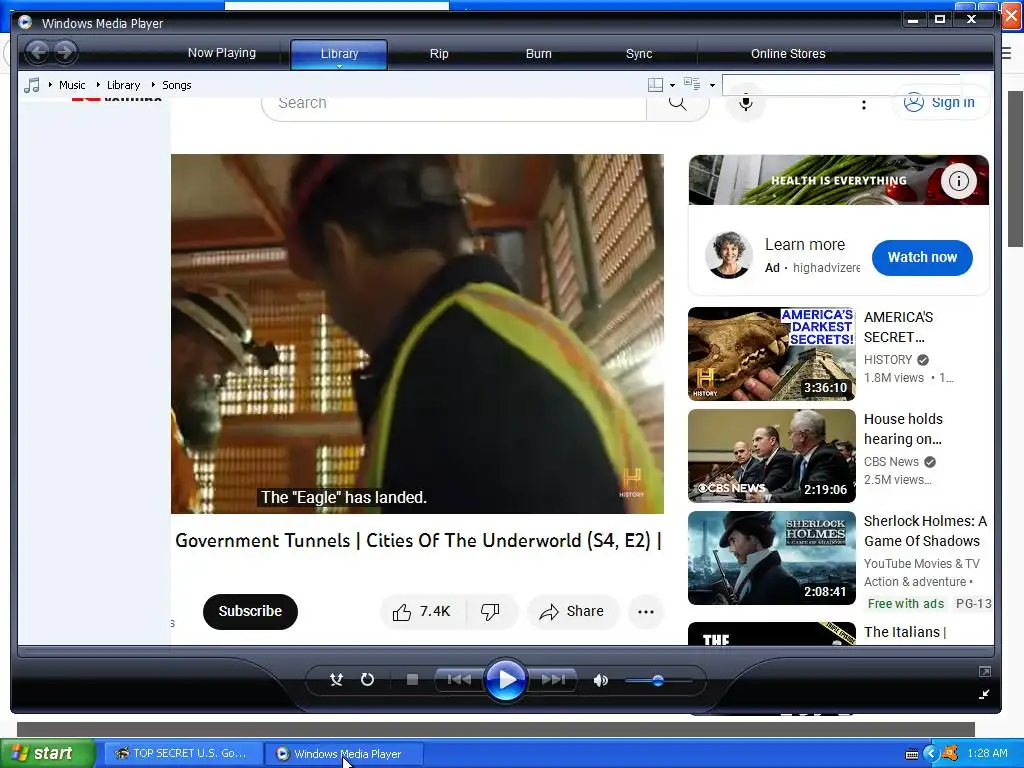Click the YouTube magnifier search button
The height and width of the screenshot is (768, 1024).
[x=677, y=103]
